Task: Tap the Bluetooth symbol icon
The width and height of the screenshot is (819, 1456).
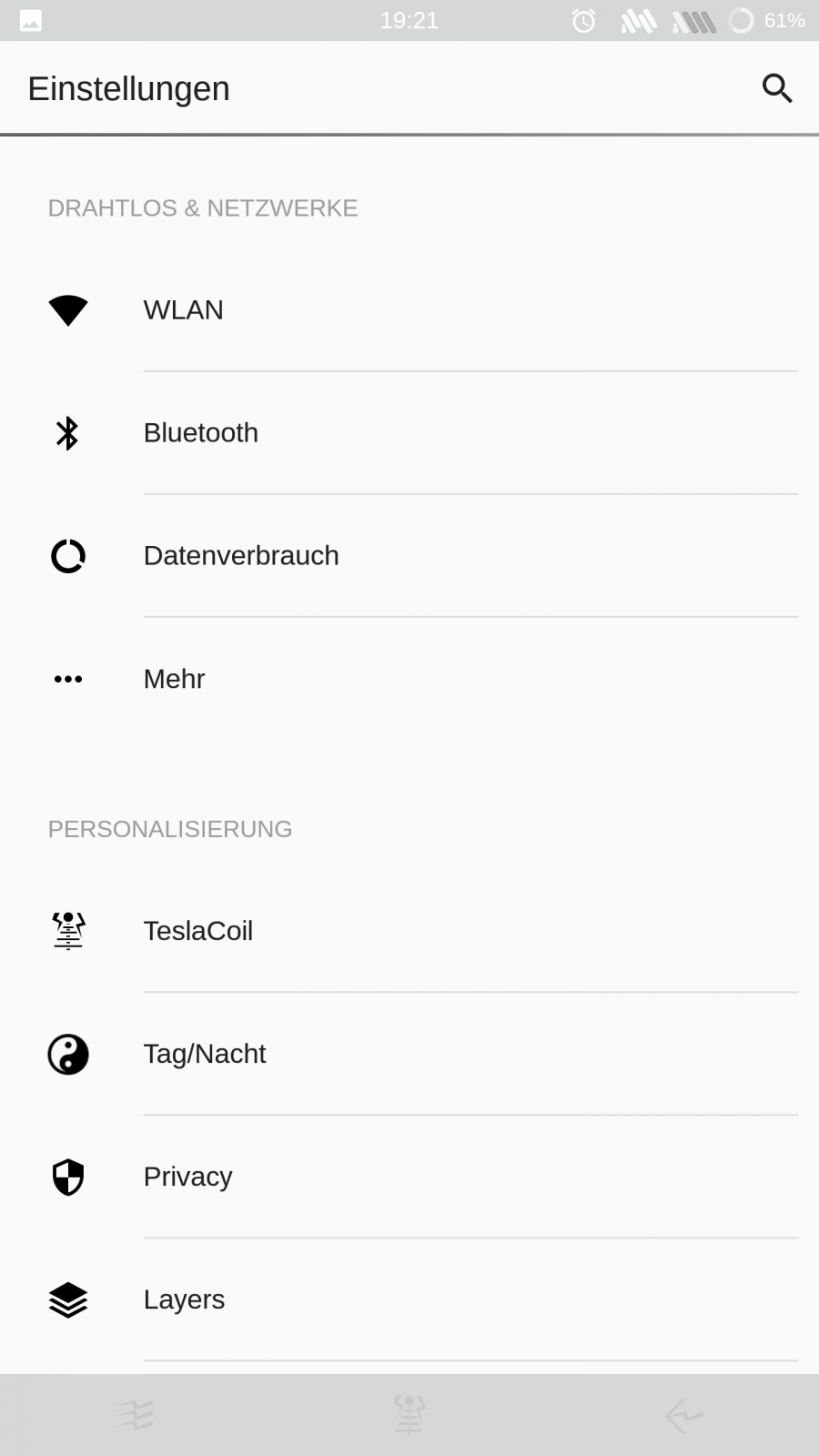Action: click(68, 433)
